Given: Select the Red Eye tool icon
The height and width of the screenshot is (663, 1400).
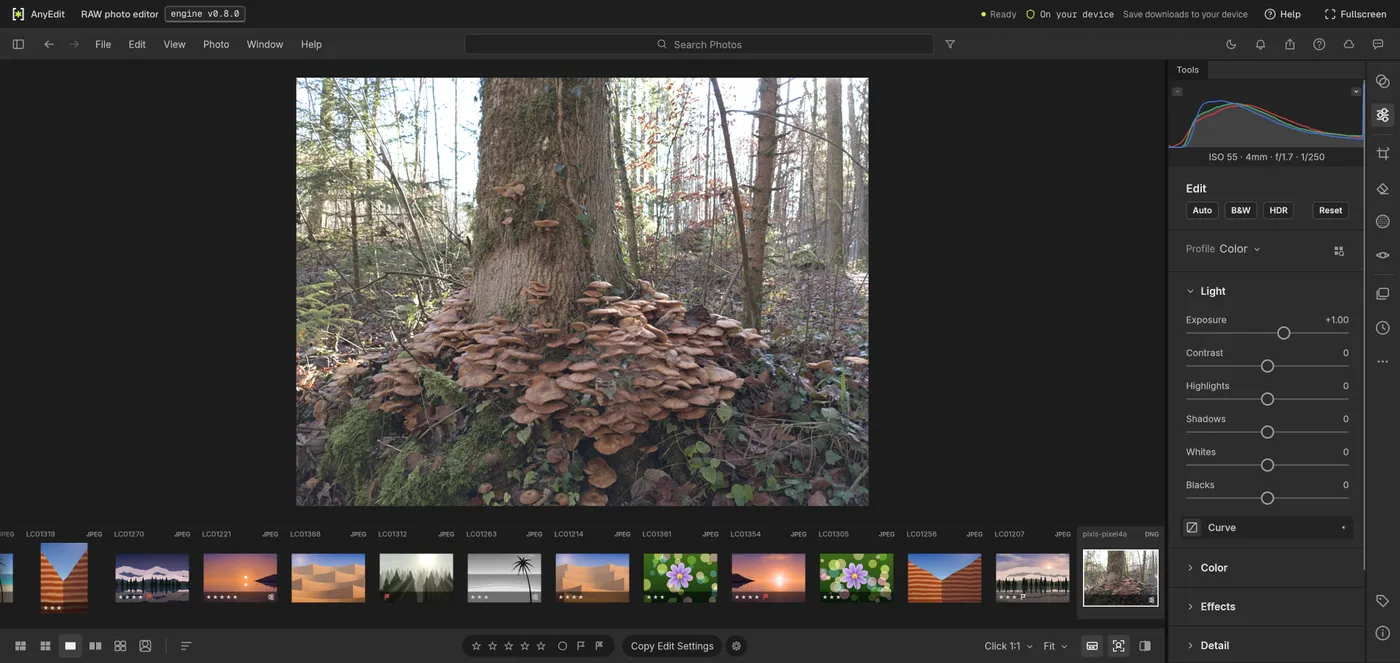Looking at the screenshot, I should point(1382,255).
